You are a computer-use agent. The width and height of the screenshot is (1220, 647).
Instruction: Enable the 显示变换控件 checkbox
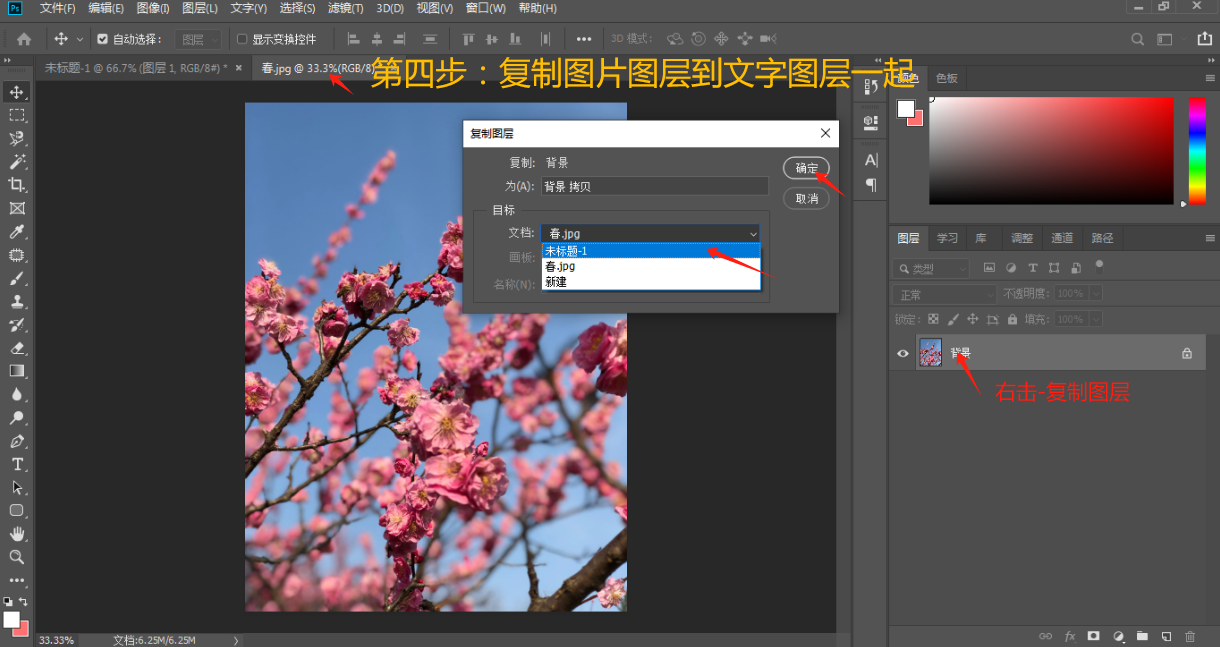(241, 40)
